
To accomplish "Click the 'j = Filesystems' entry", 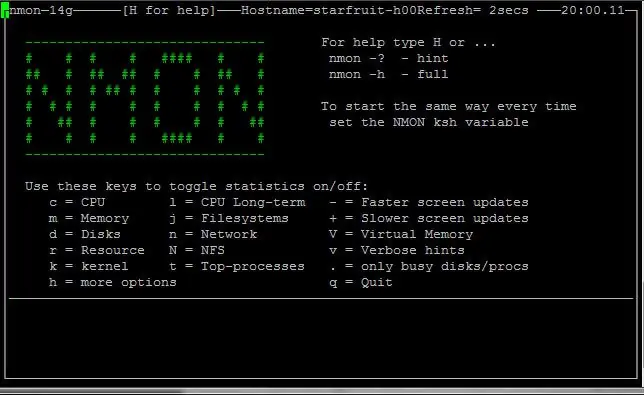I will click(x=229, y=218).
